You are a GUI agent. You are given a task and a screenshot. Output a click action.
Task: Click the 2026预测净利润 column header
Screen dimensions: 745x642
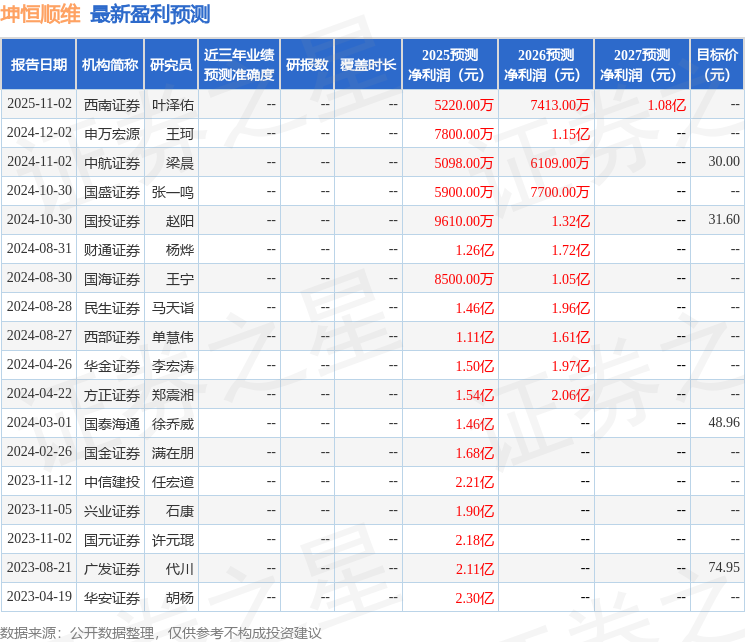tap(545, 65)
